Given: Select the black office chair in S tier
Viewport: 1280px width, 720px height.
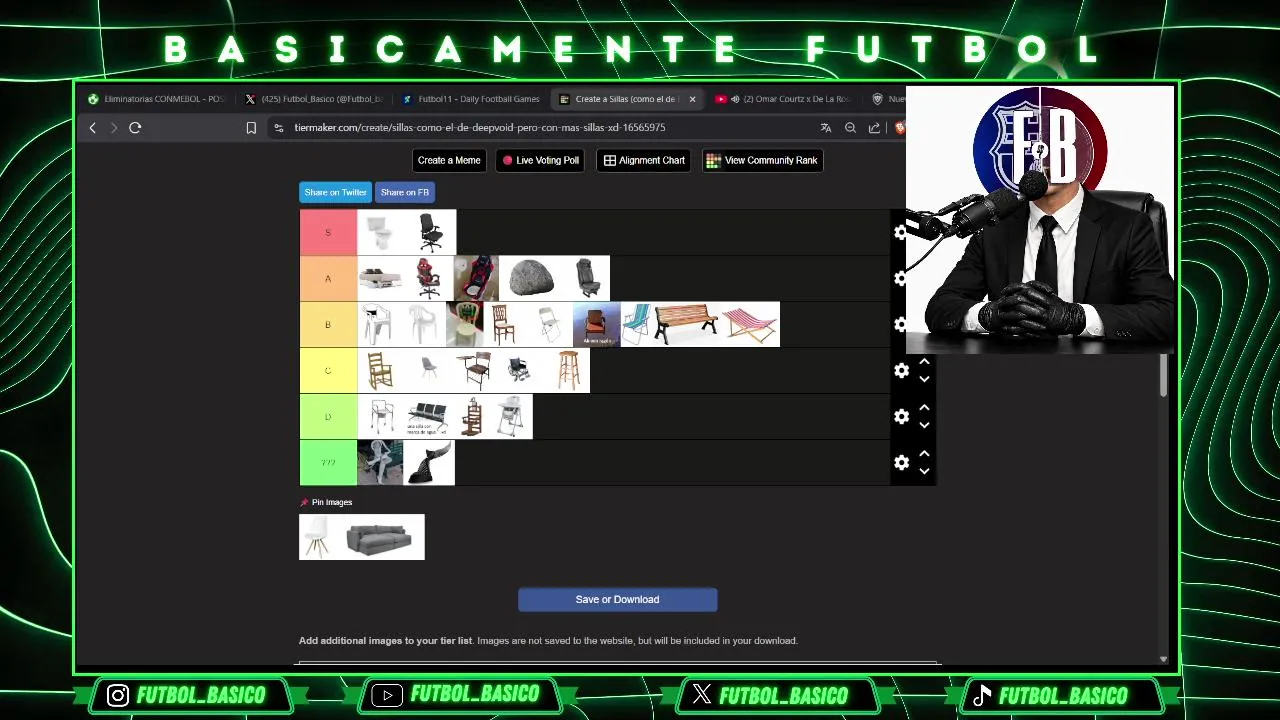Looking at the screenshot, I should tap(431, 232).
